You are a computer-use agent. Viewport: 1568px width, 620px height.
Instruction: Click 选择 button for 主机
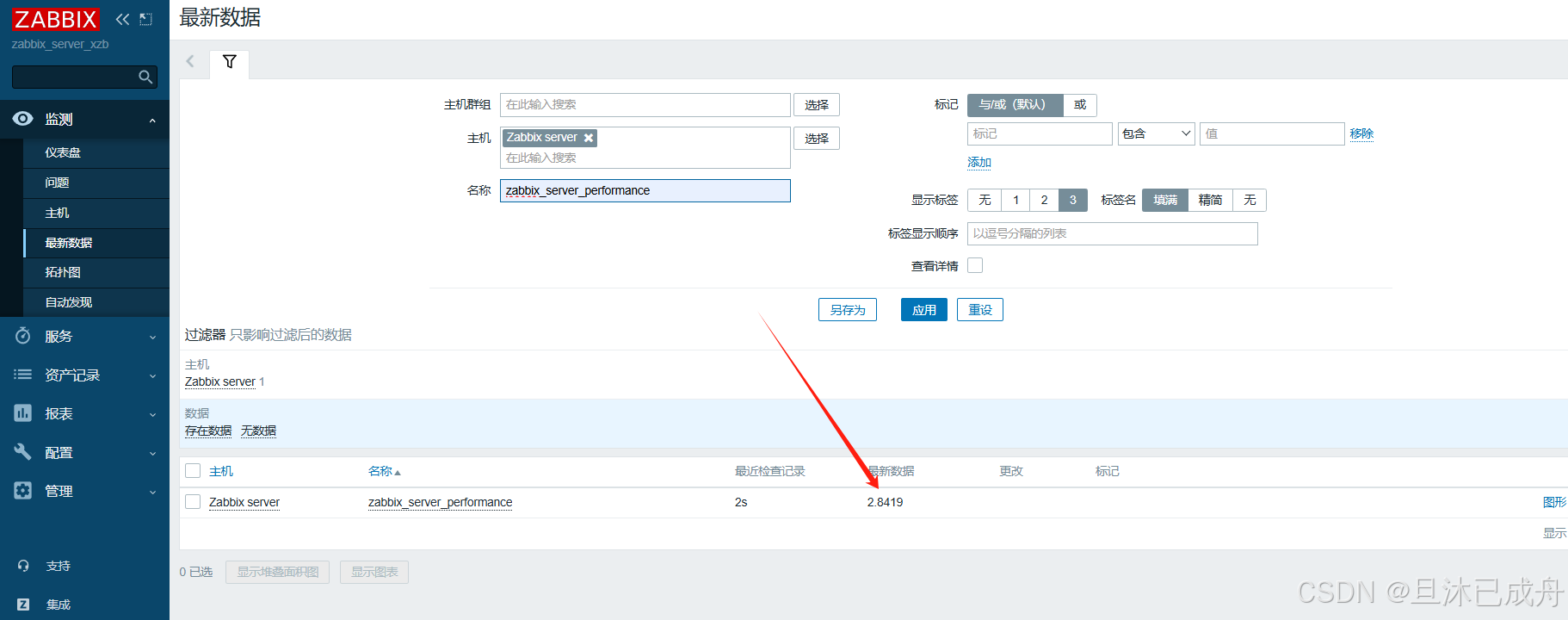pos(816,139)
